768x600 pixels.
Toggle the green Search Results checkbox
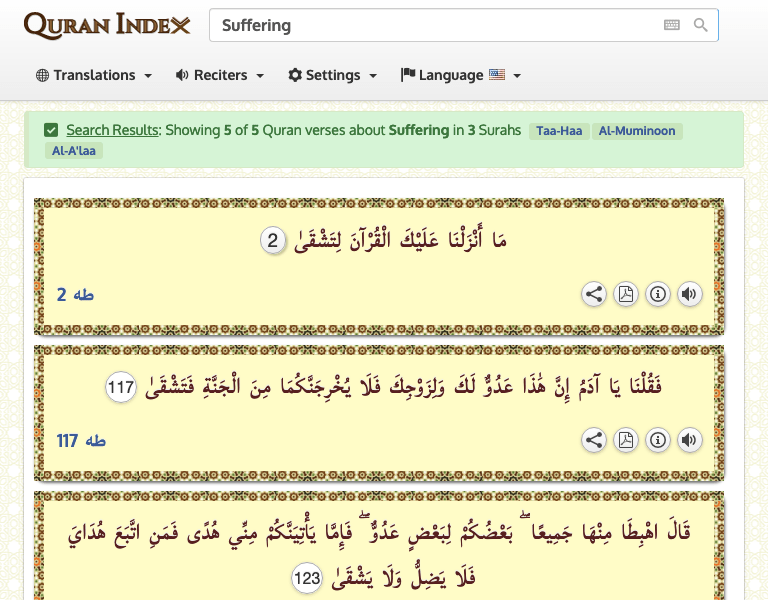click(51, 130)
